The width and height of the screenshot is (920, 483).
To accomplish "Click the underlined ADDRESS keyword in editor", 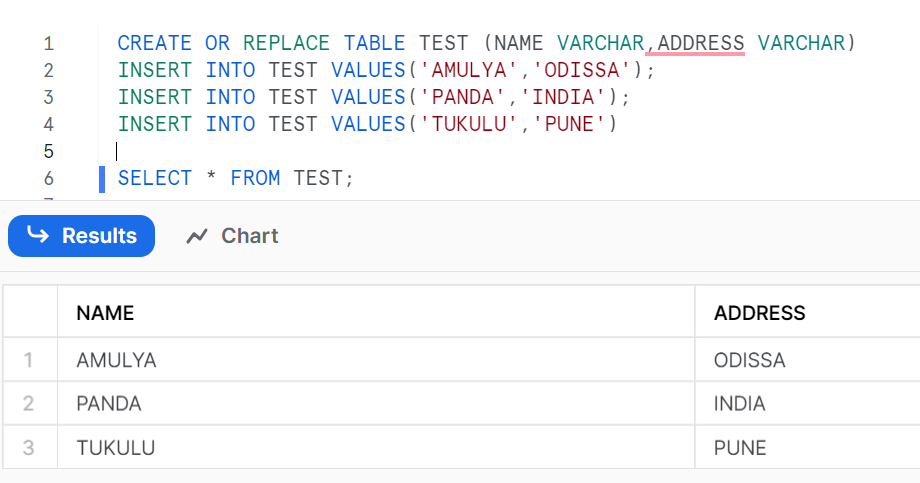I will coord(701,43).
